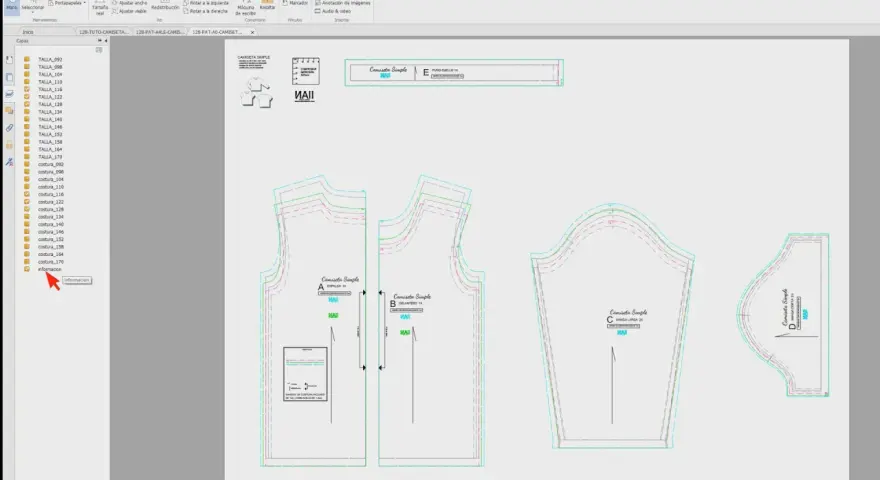Show the TALLA_146 layer
The width and height of the screenshot is (880, 480).
coord(26,126)
